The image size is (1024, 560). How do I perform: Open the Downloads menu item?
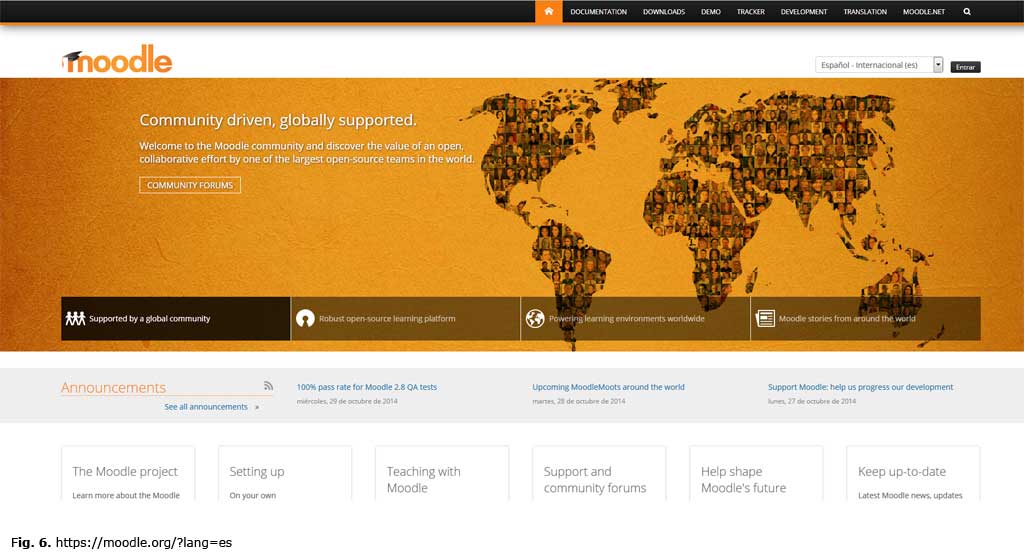tap(664, 12)
